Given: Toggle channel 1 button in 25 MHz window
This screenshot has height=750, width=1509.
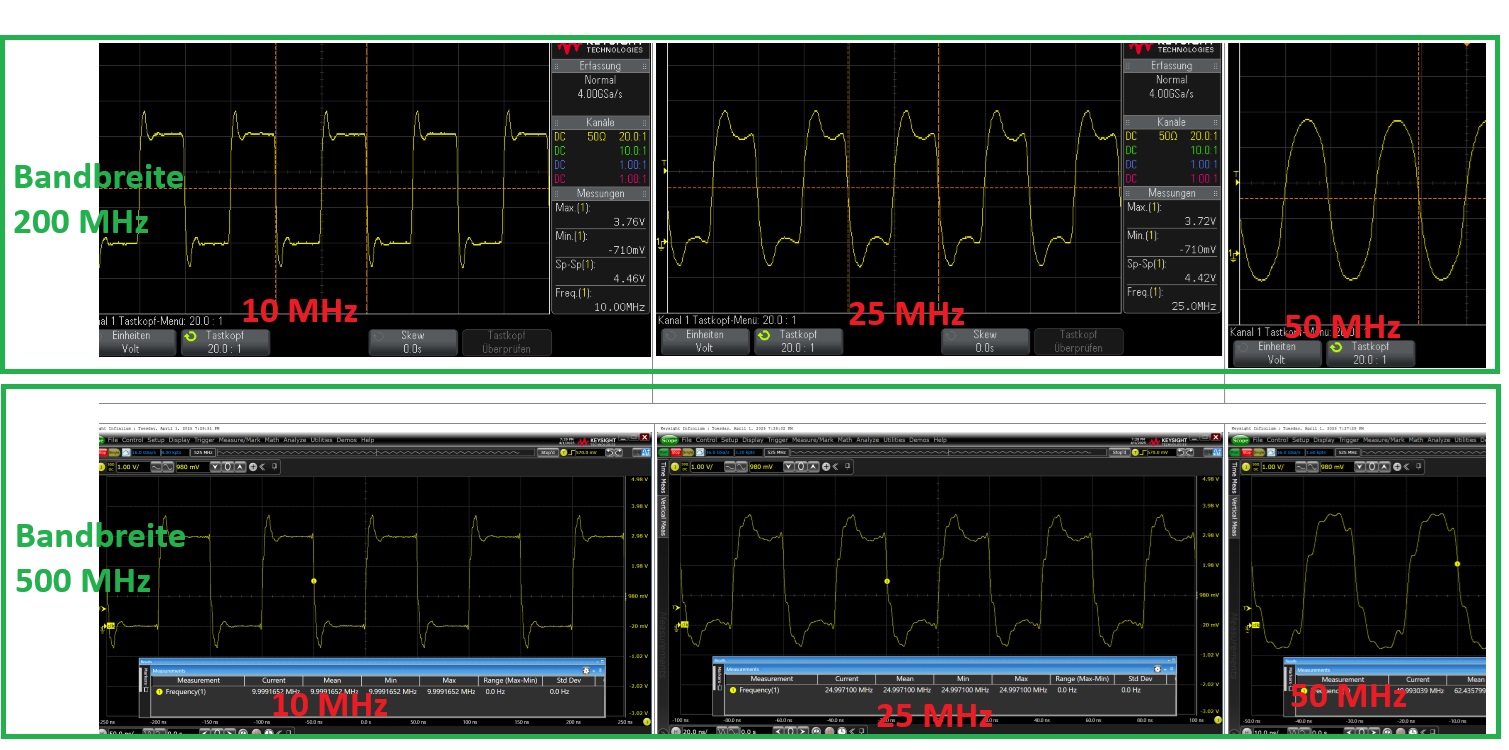Looking at the screenshot, I should pyautogui.click(x=674, y=467).
